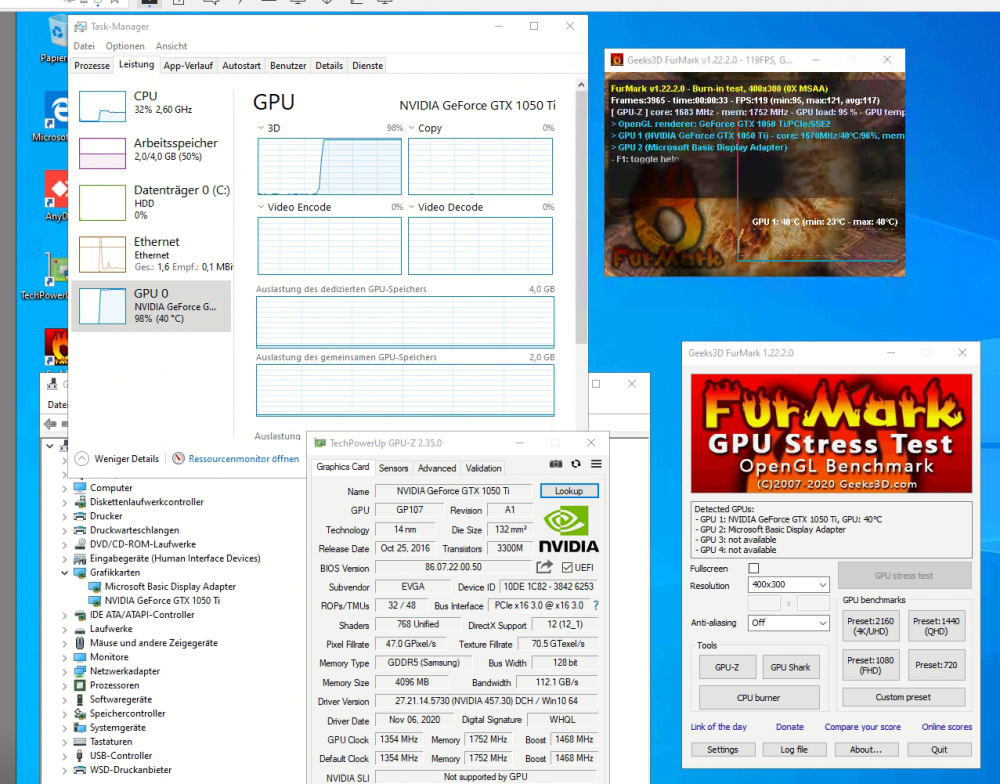The image size is (1000, 784).
Task: Click the Lookup button in GPU-Z
Action: pyautogui.click(x=569, y=491)
